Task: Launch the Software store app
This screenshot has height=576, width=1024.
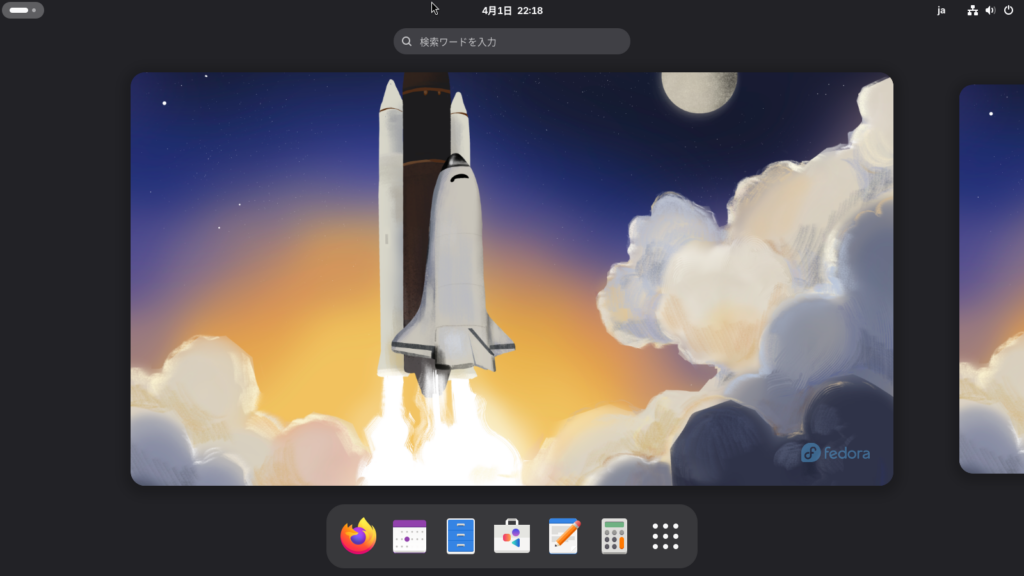Action: 512,536
